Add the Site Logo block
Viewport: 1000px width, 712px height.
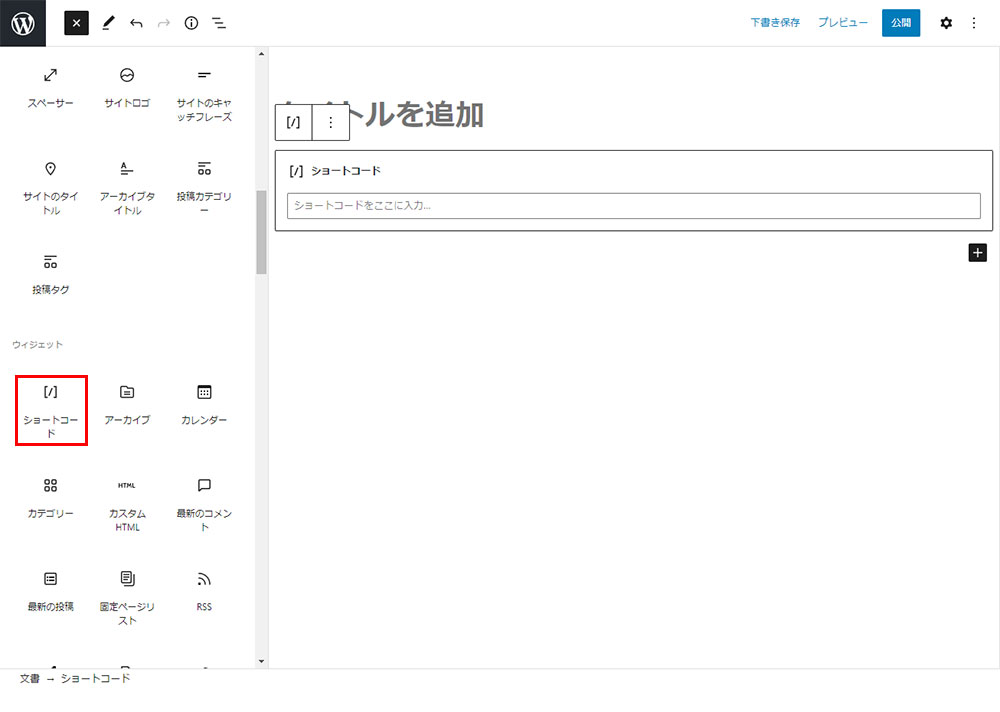coord(127,87)
